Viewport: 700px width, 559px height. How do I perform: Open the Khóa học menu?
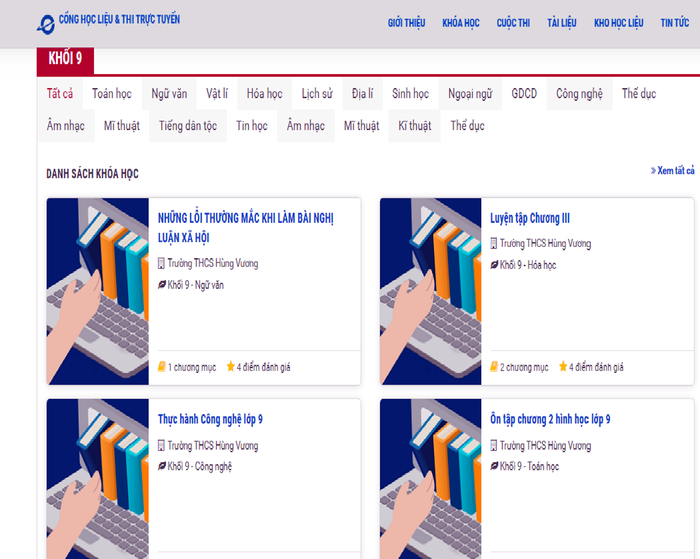tap(461, 23)
